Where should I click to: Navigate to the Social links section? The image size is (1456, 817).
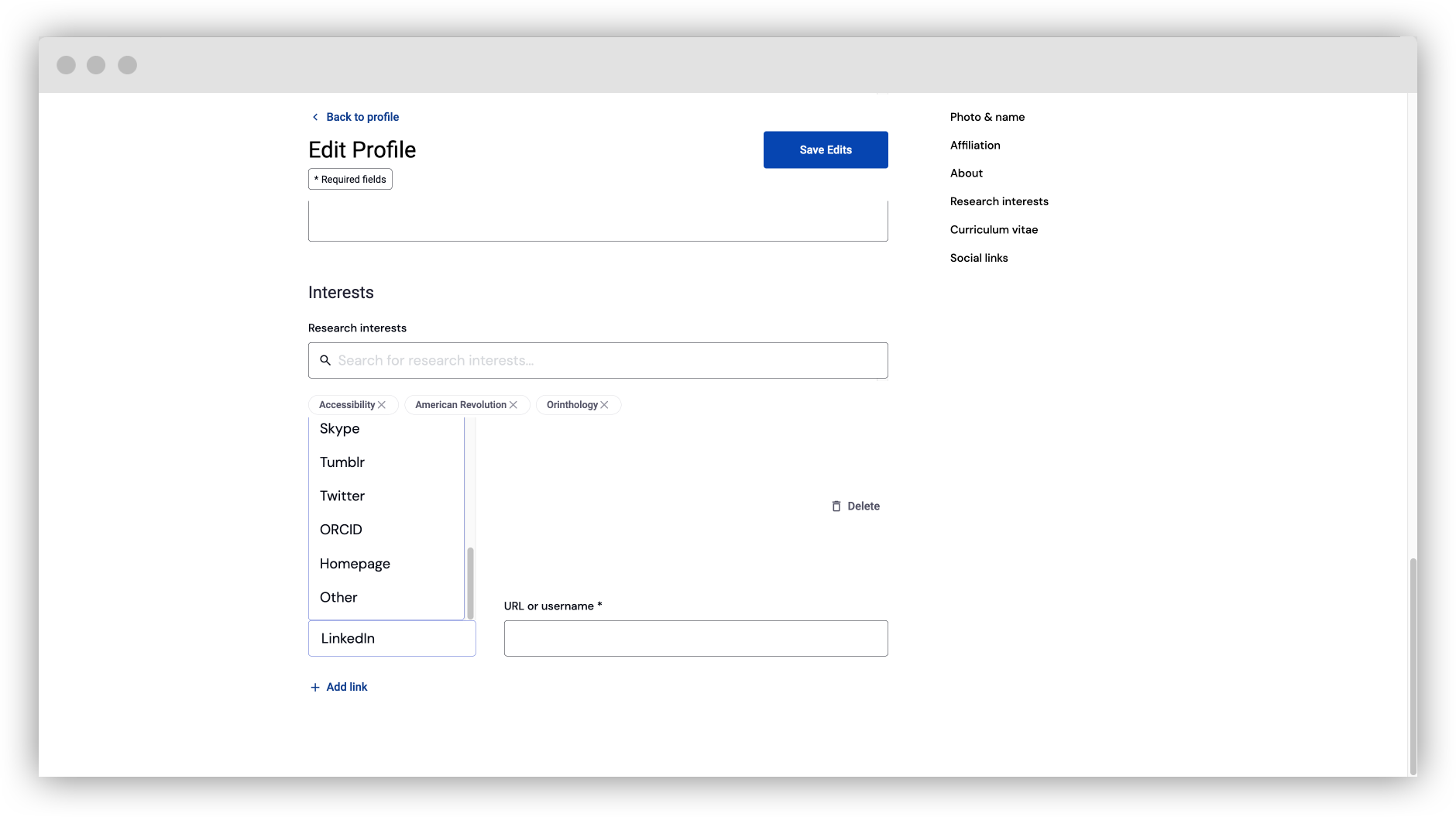pos(979,257)
